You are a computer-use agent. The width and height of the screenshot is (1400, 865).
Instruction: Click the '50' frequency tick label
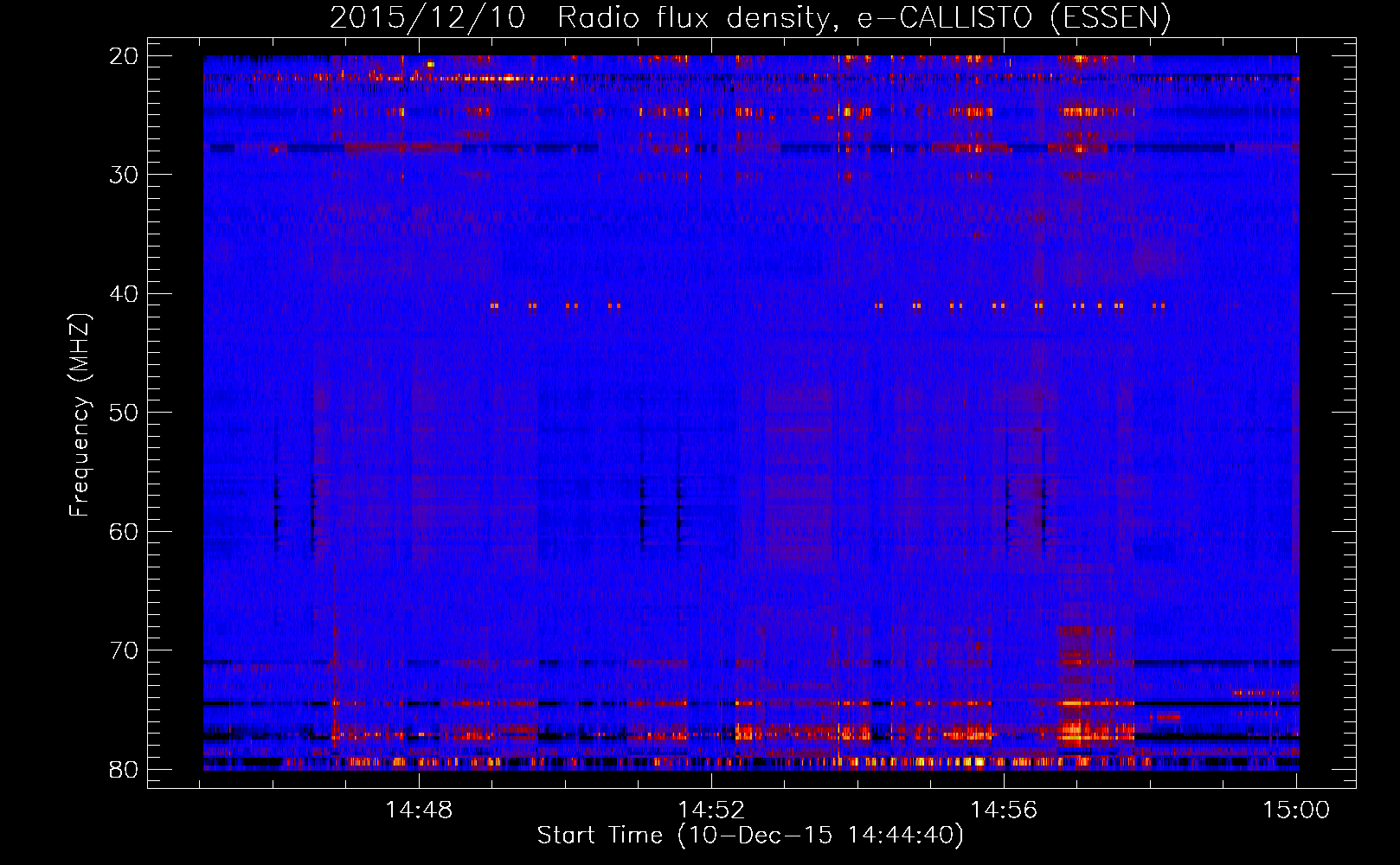[125, 413]
